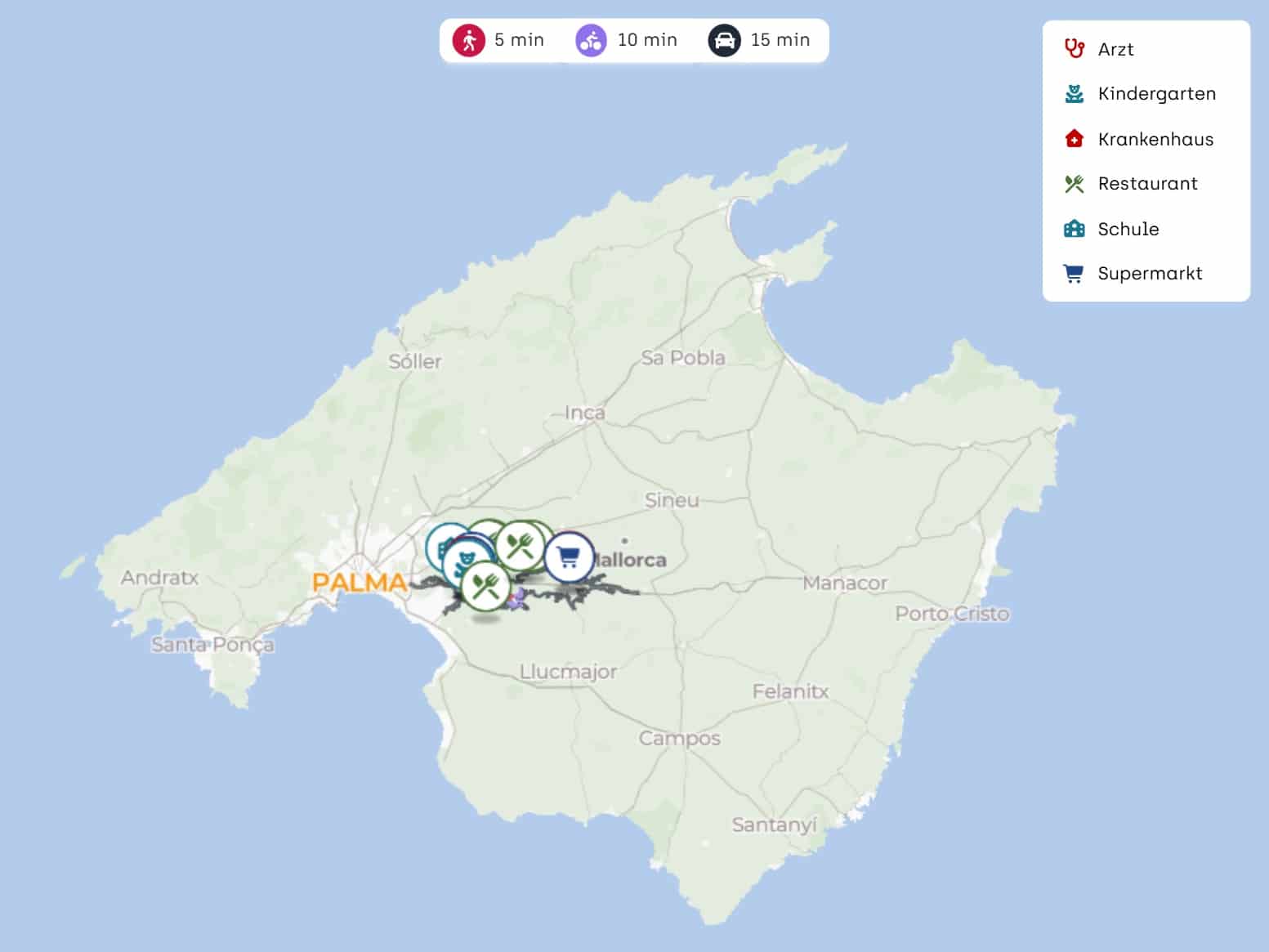Viewport: 1269px width, 952px height.
Task: Click the kindergarten teddy bear marker
Action: tap(465, 564)
